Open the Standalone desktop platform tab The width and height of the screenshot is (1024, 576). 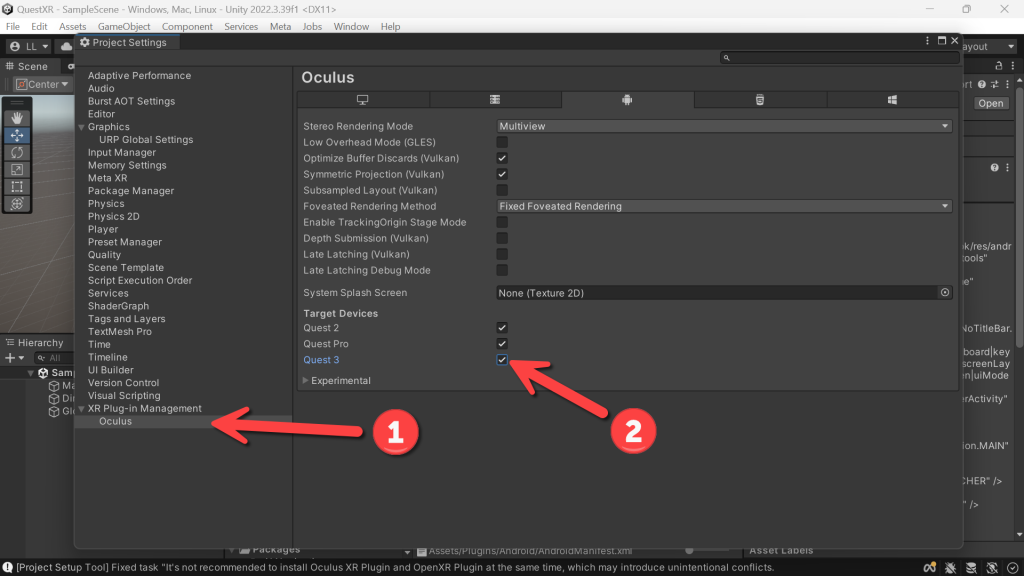(x=362, y=100)
